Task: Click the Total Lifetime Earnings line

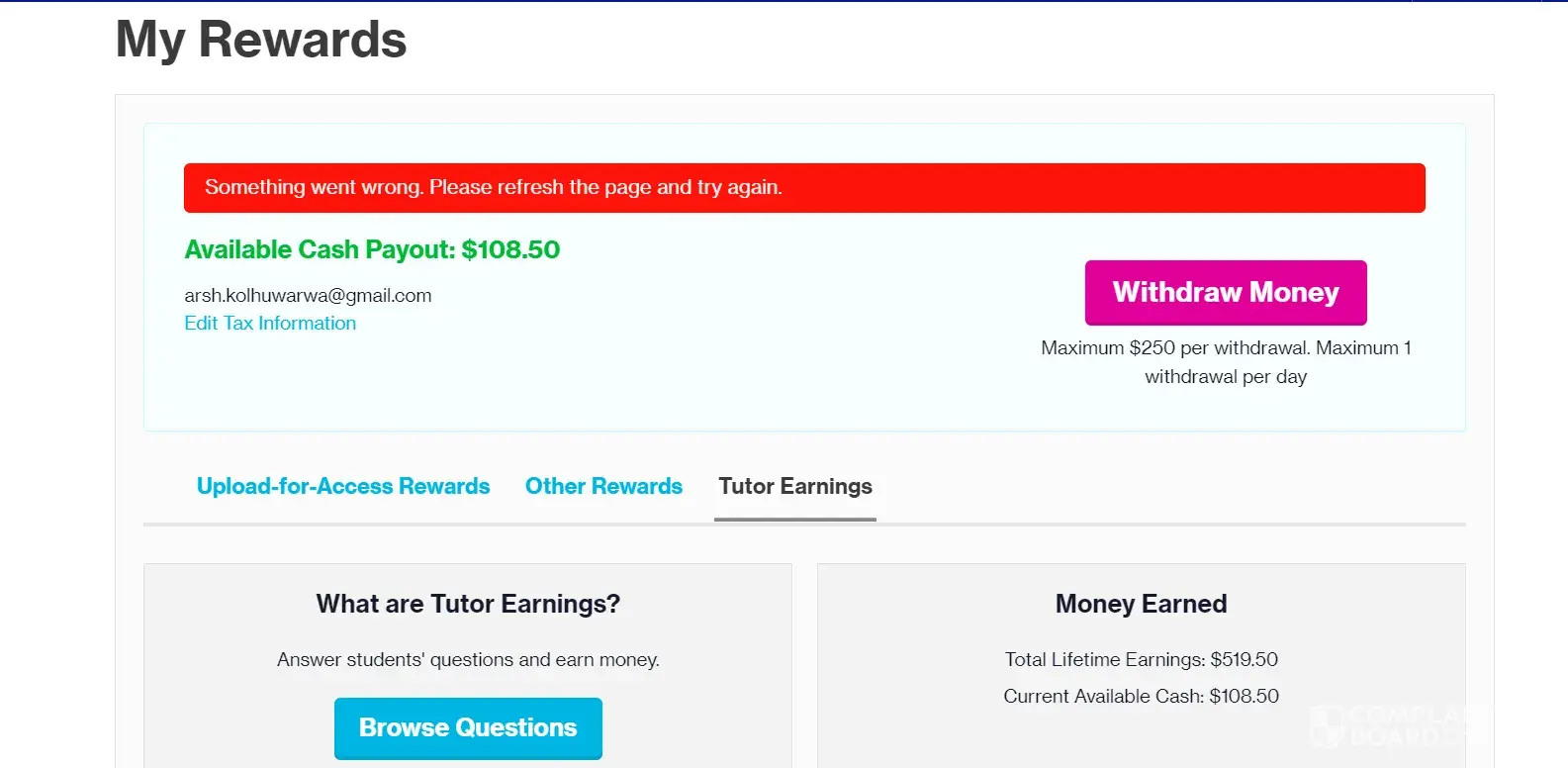Action: point(1141,659)
